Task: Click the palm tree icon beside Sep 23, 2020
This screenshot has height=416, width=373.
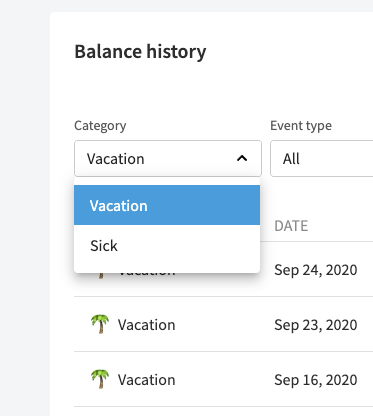Action: [100, 324]
